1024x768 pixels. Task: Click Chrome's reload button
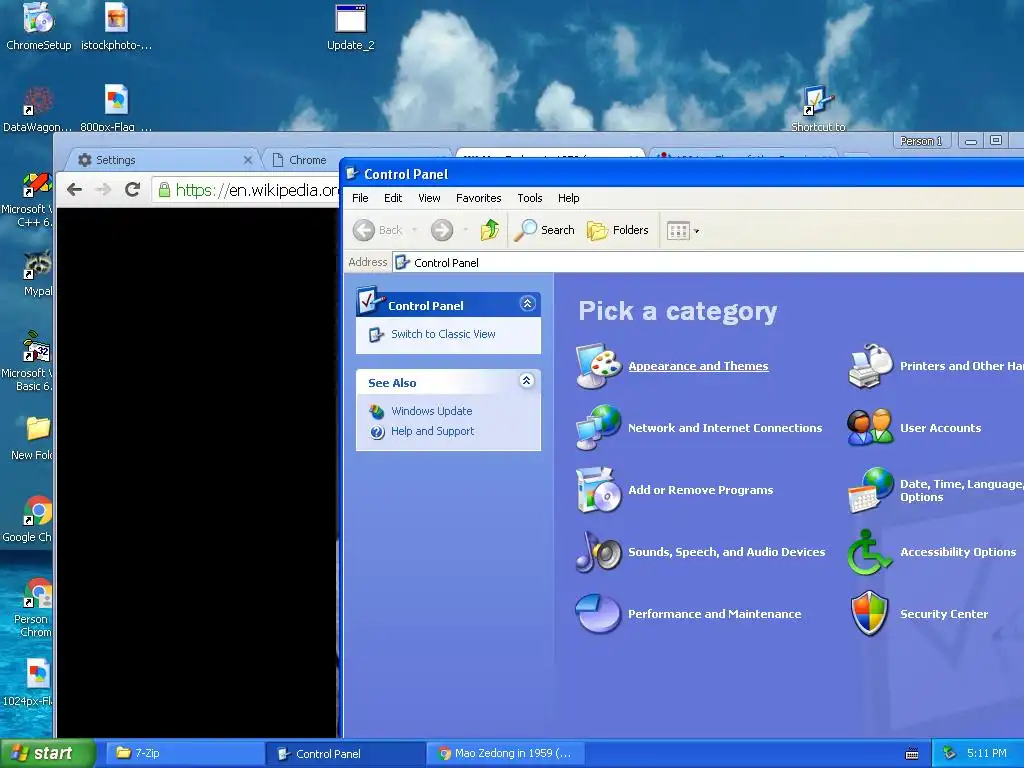133,189
